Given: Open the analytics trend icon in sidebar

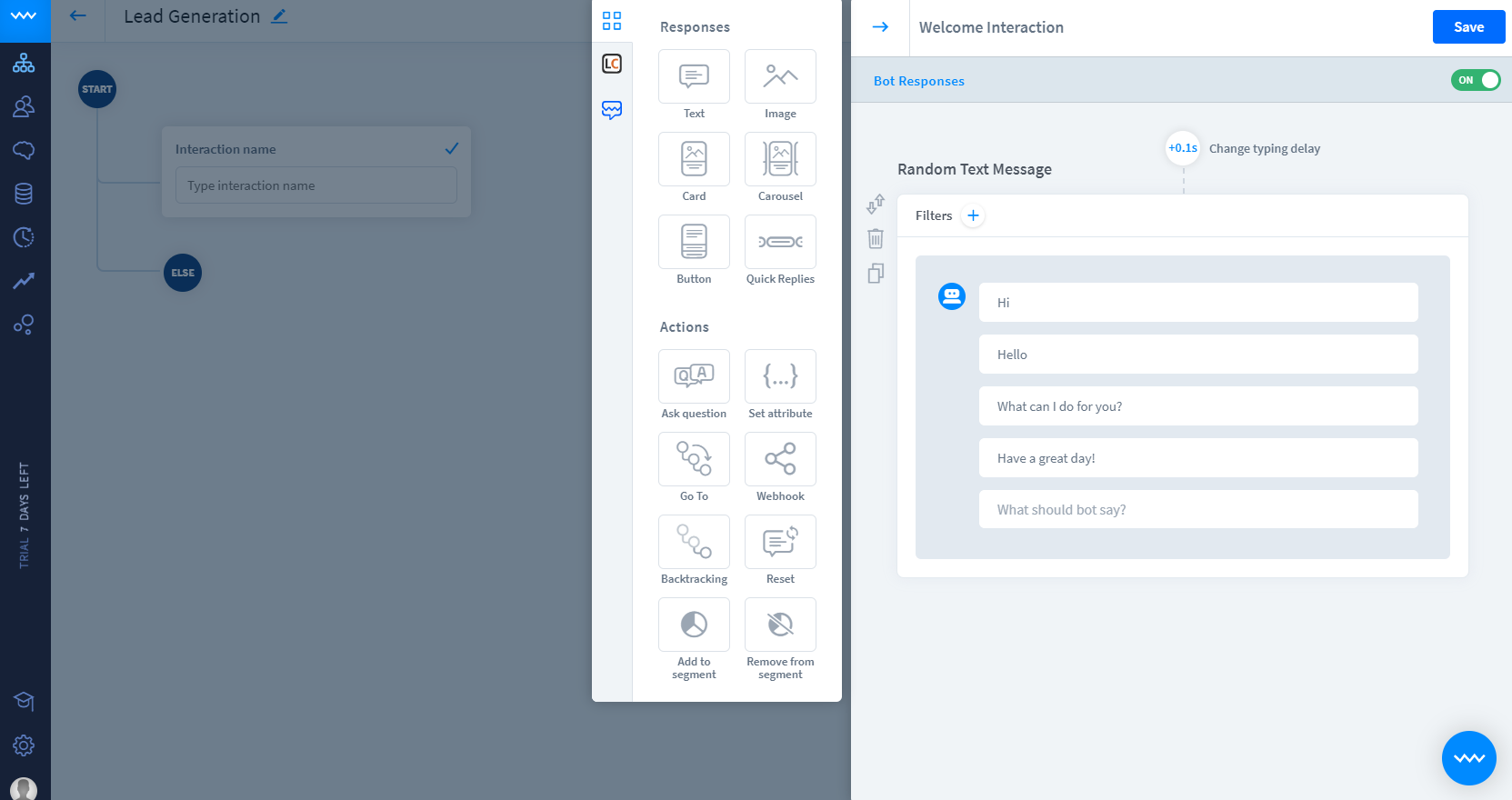Looking at the screenshot, I should point(24,281).
